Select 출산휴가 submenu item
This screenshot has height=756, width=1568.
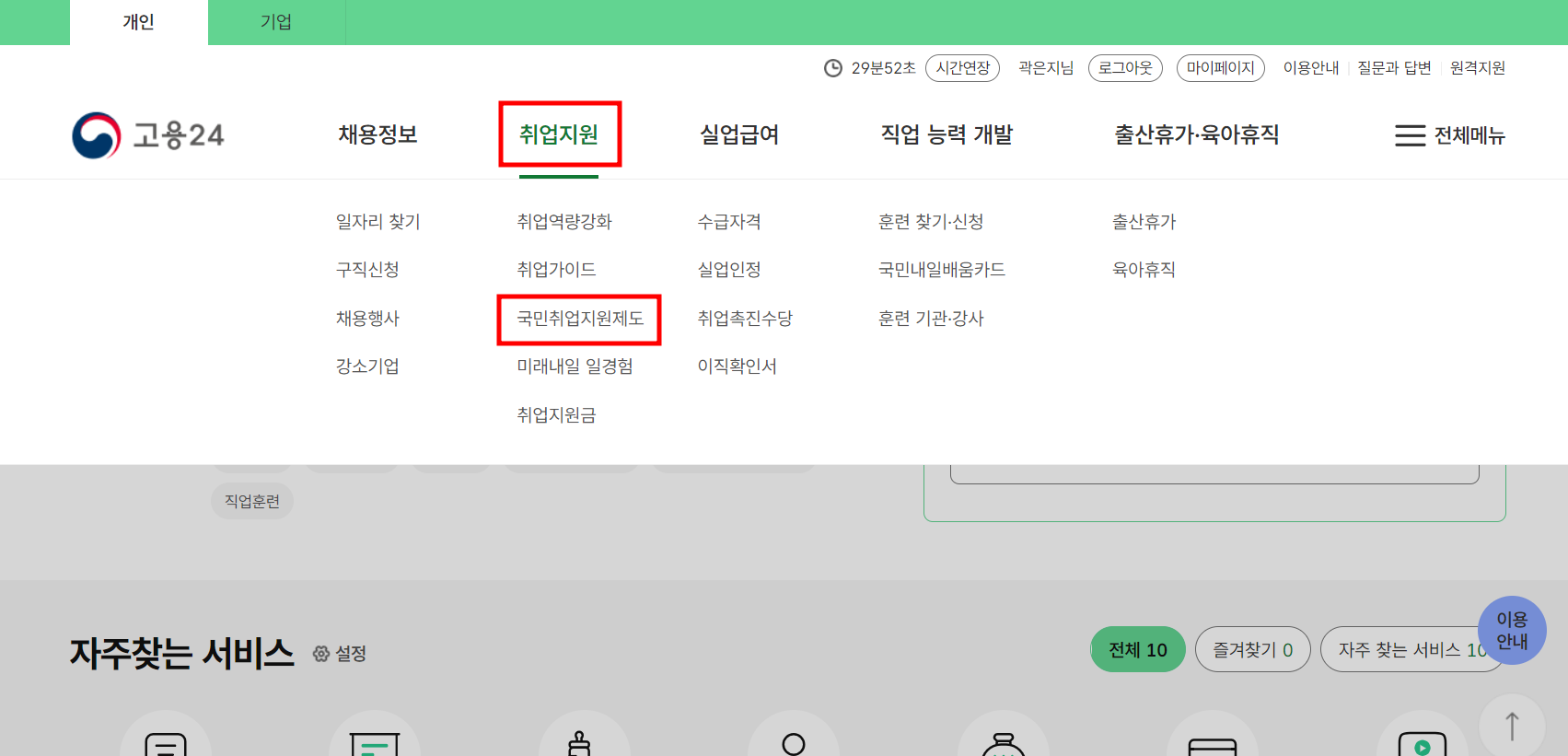coord(1144,222)
